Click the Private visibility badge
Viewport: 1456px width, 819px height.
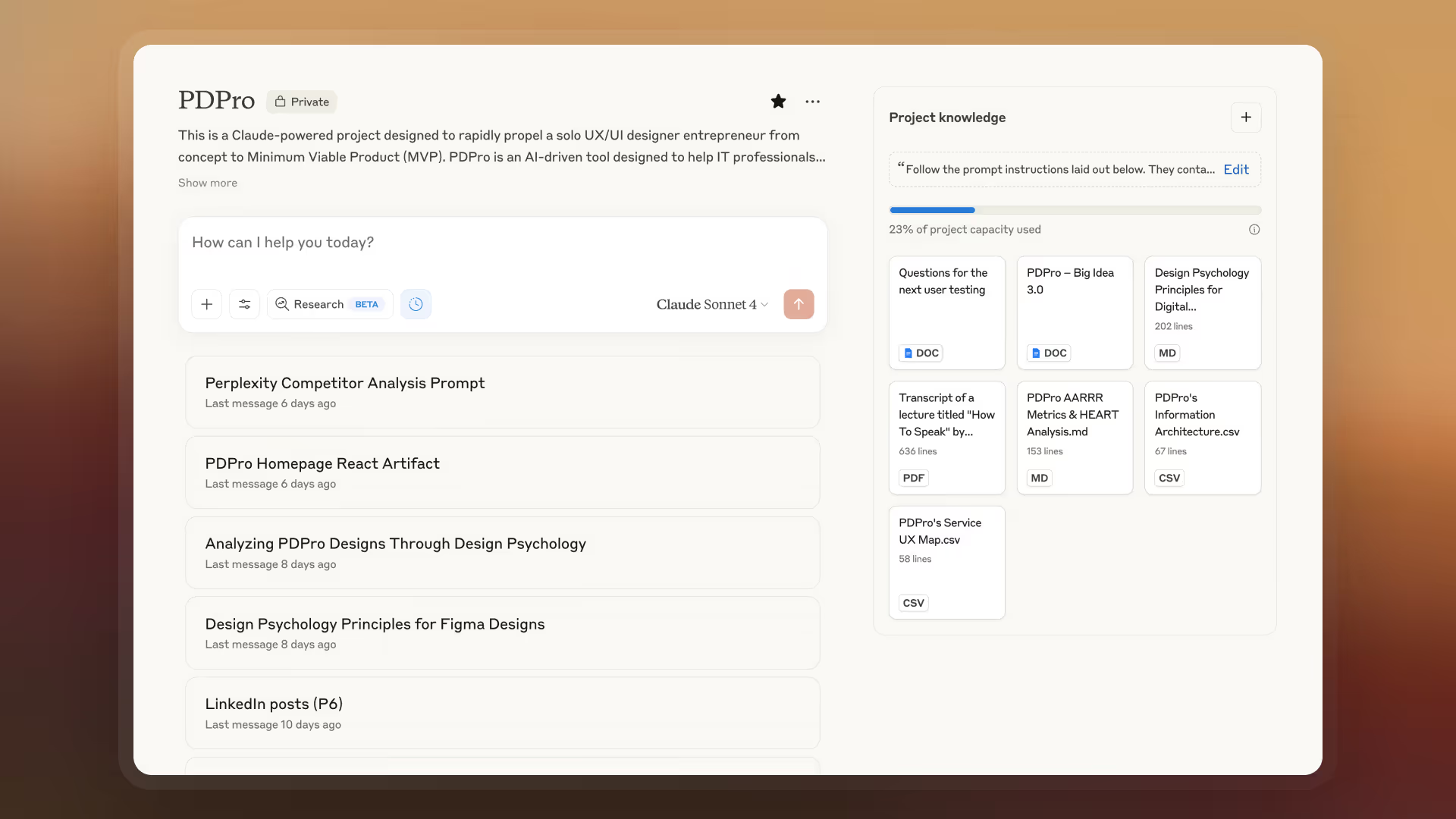click(x=302, y=102)
